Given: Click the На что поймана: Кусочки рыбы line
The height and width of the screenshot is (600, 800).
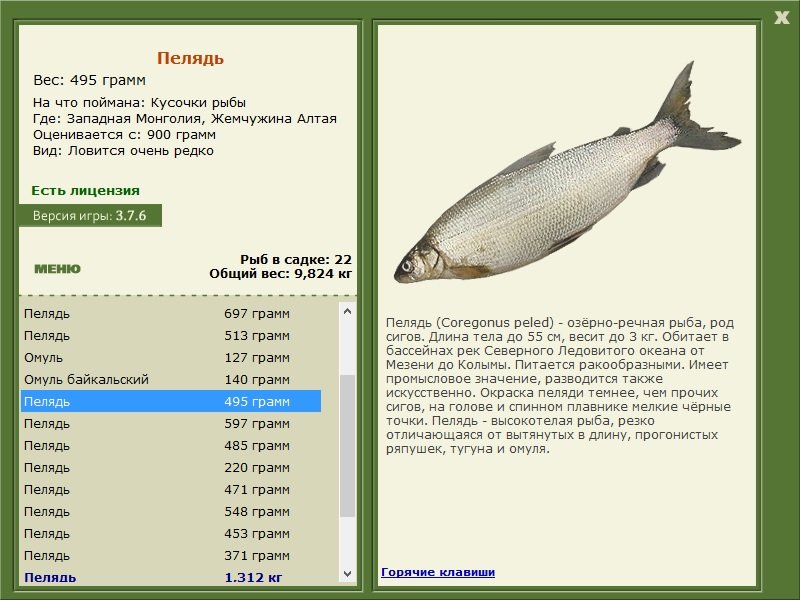Looking at the screenshot, I should click(139, 103).
